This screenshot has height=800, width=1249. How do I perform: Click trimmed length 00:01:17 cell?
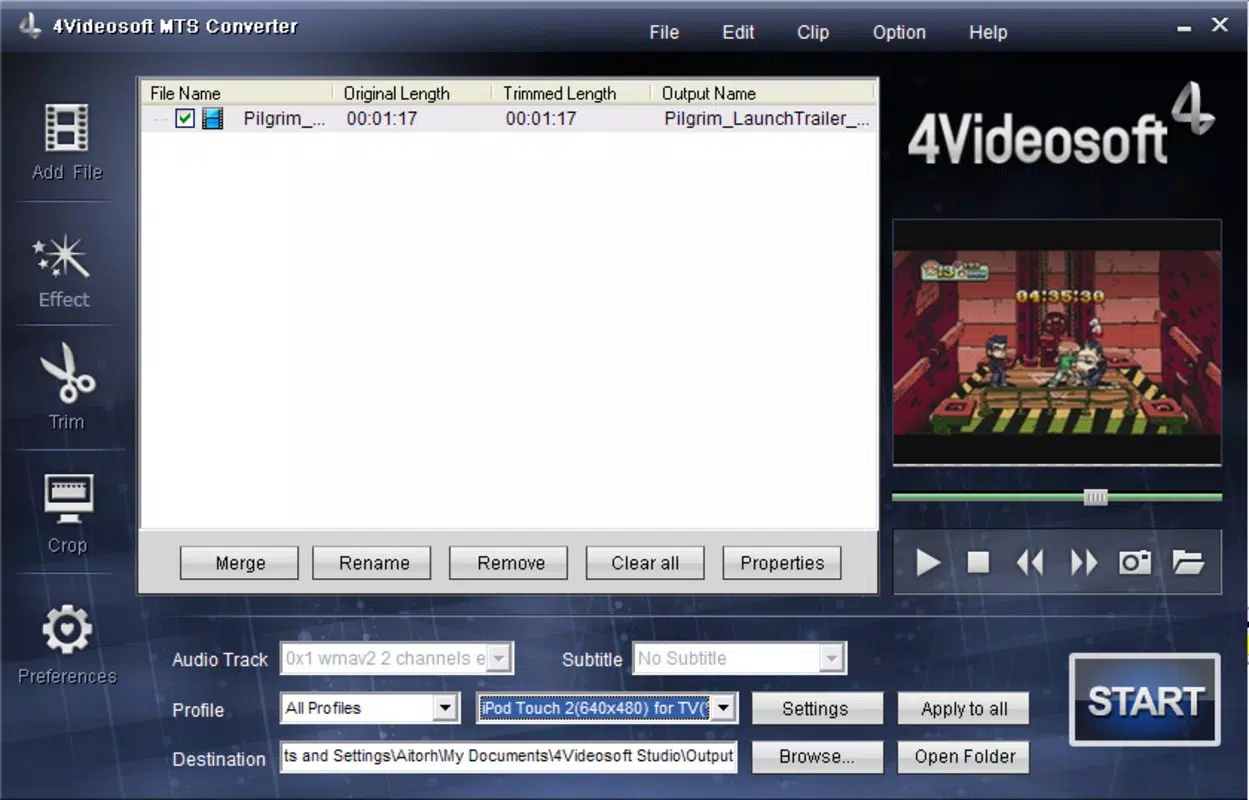point(541,119)
